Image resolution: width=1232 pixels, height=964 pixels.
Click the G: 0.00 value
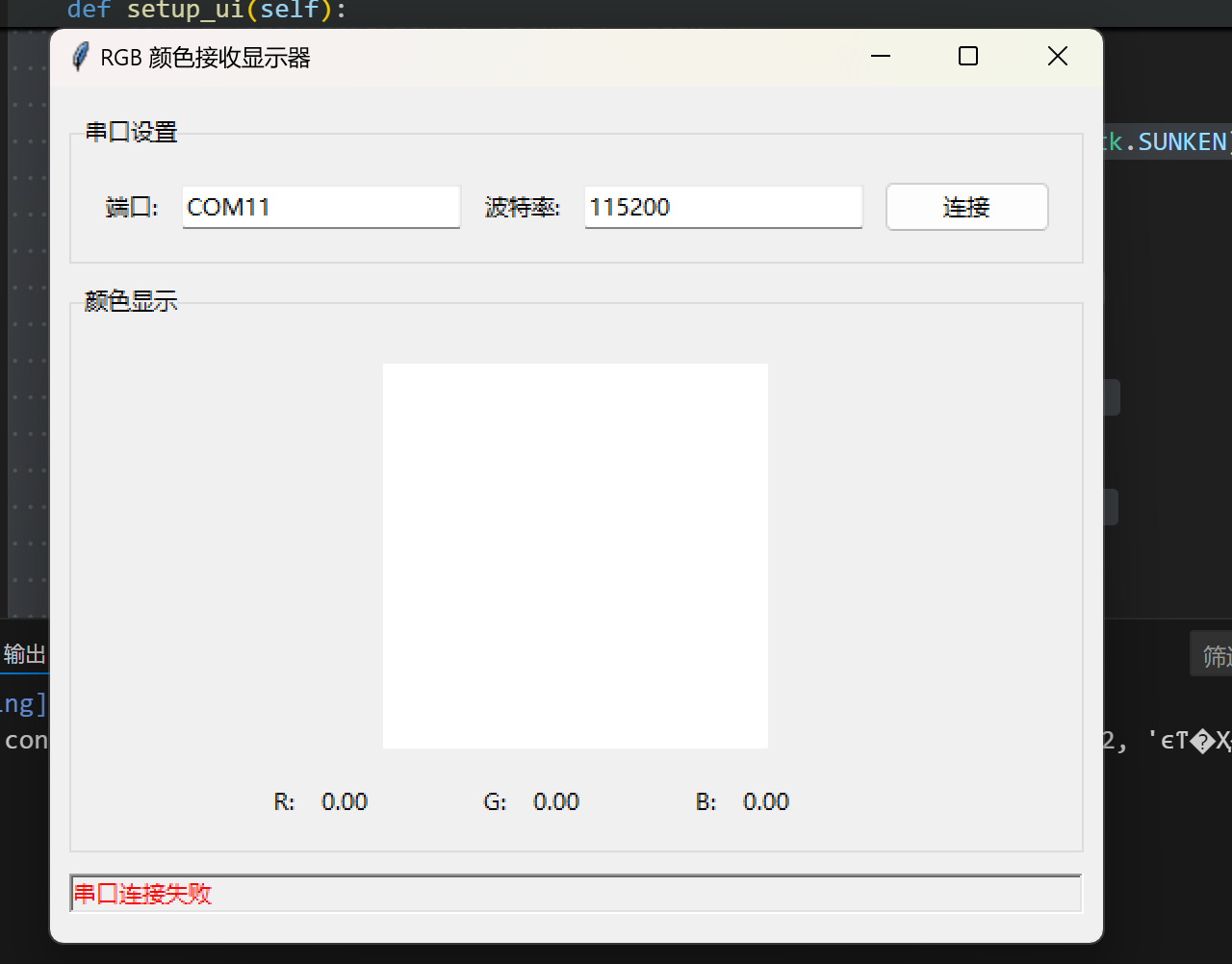coord(556,801)
